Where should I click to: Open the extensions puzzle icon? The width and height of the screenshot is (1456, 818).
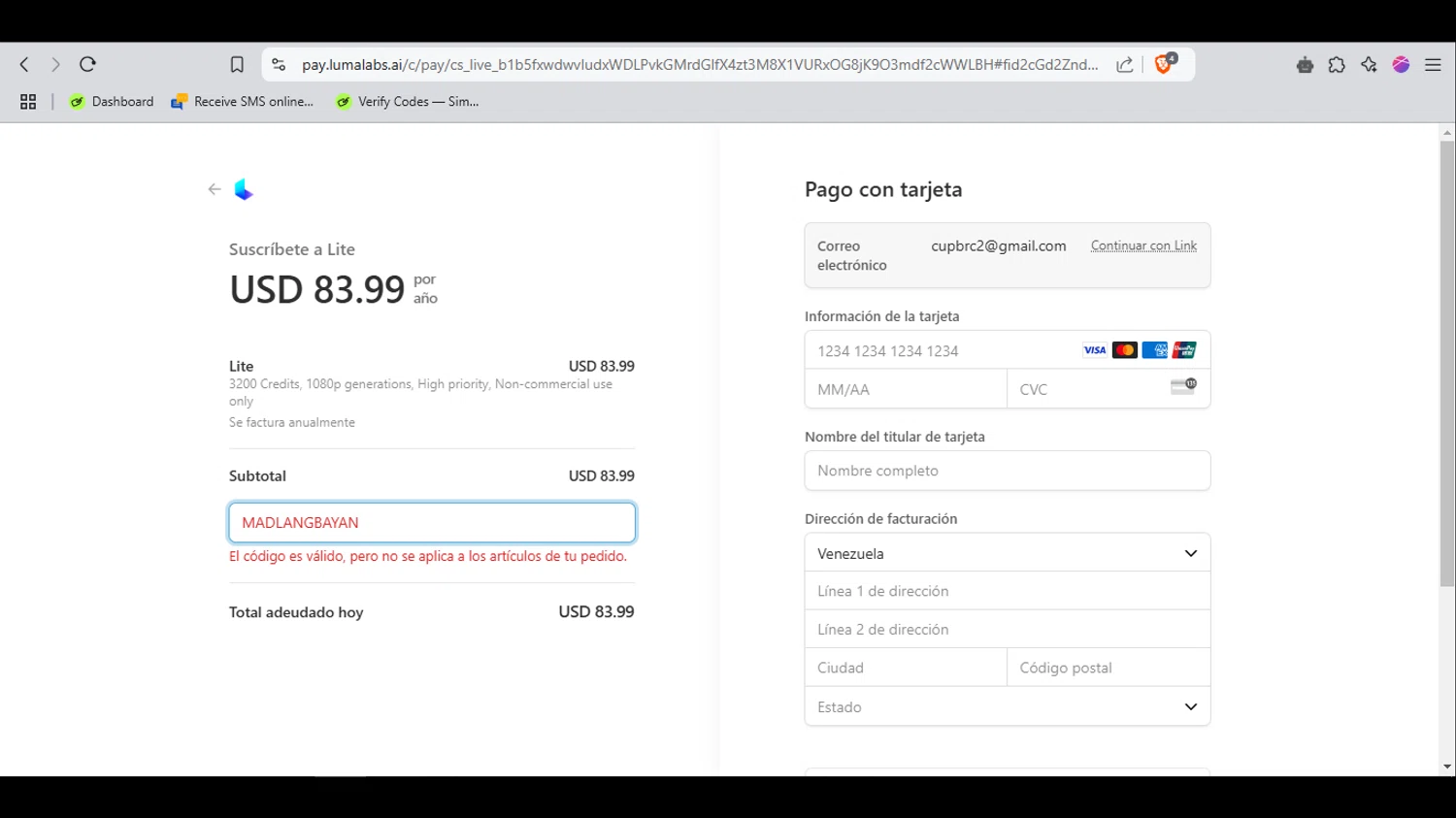1337,65
